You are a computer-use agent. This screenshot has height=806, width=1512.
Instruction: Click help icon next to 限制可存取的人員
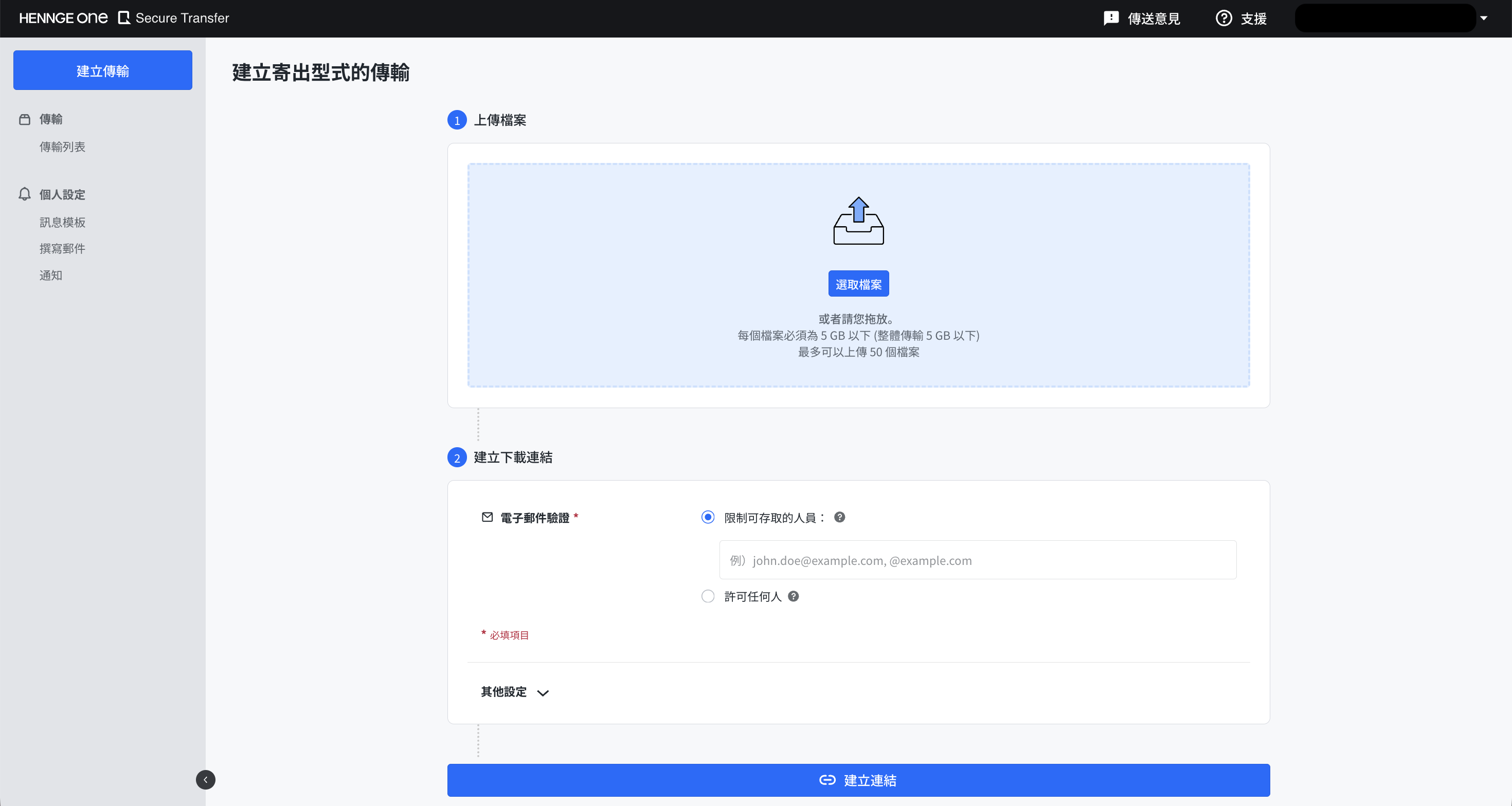(839, 517)
